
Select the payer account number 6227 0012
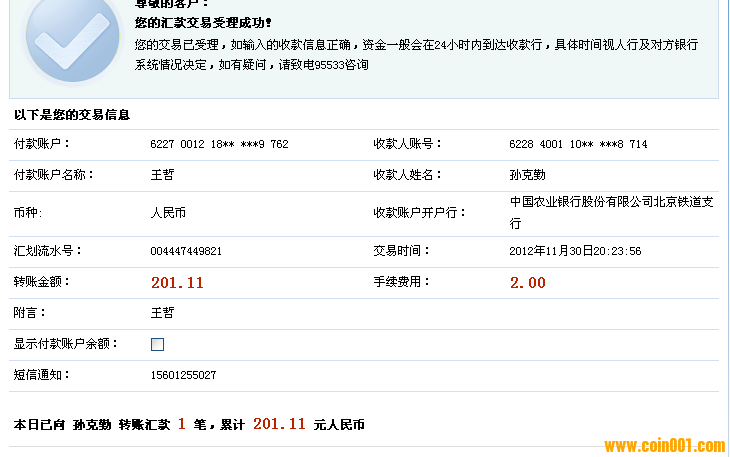coord(219,144)
